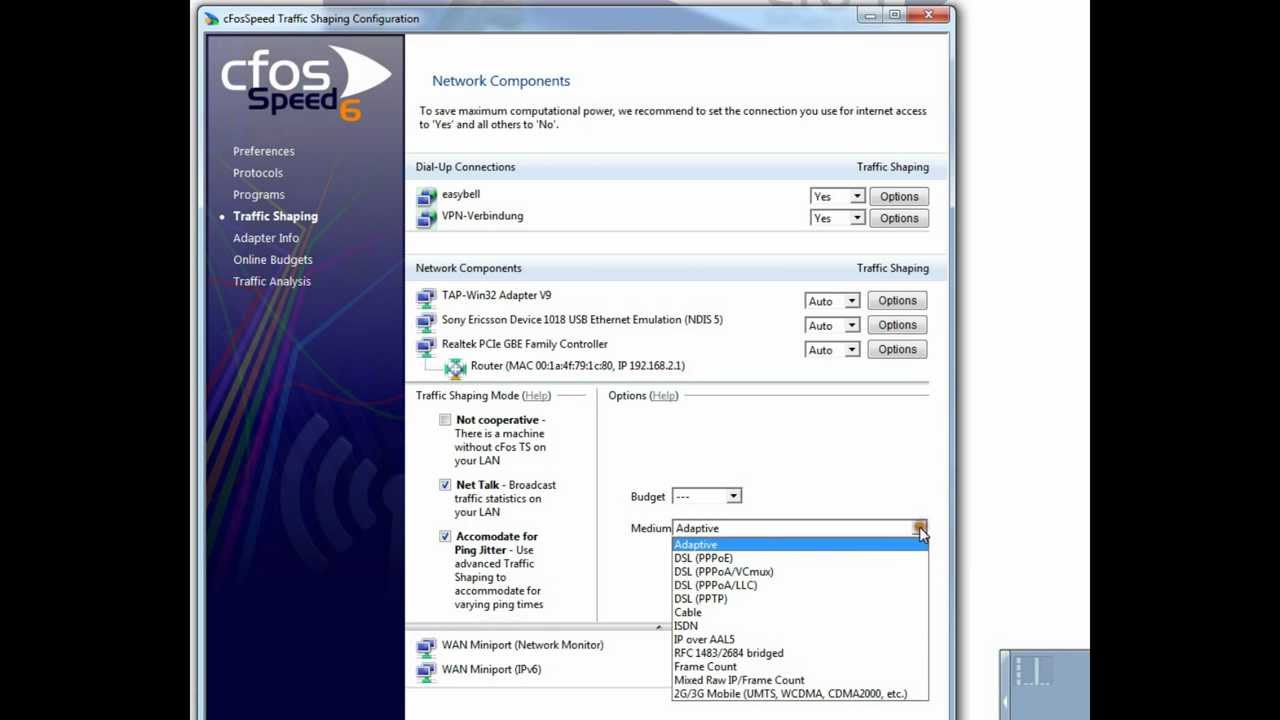
Task: Click the WAN Miniport (IPv6) icon
Action: coord(427,671)
